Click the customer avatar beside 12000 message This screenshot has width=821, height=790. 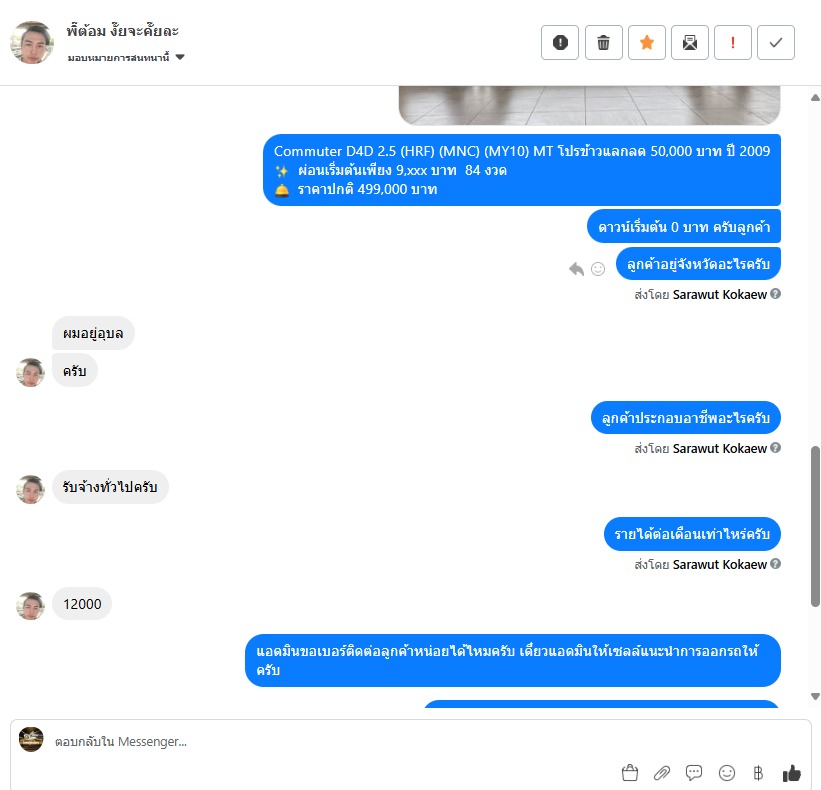point(30,606)
